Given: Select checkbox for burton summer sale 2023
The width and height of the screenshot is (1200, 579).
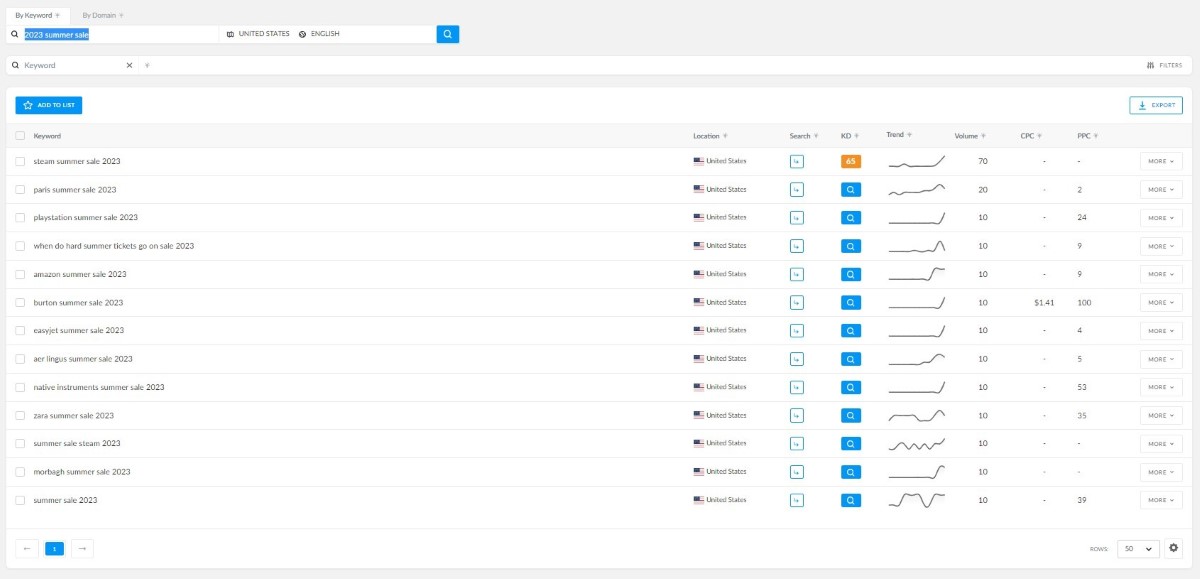Looking at the screenshot, I should 20,302.
